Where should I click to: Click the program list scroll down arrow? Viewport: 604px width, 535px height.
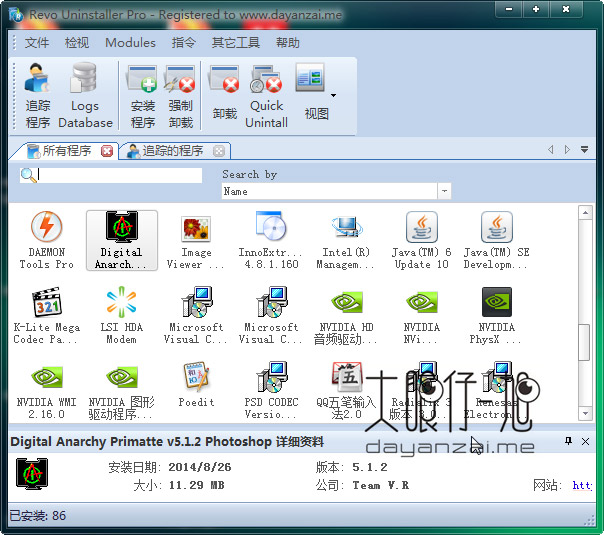[585, 414]
